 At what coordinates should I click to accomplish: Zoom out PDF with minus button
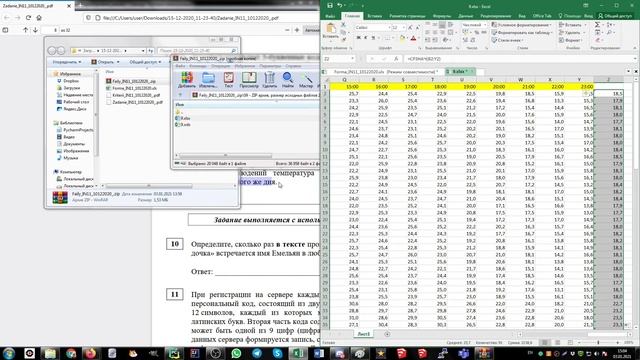(287, 30)
